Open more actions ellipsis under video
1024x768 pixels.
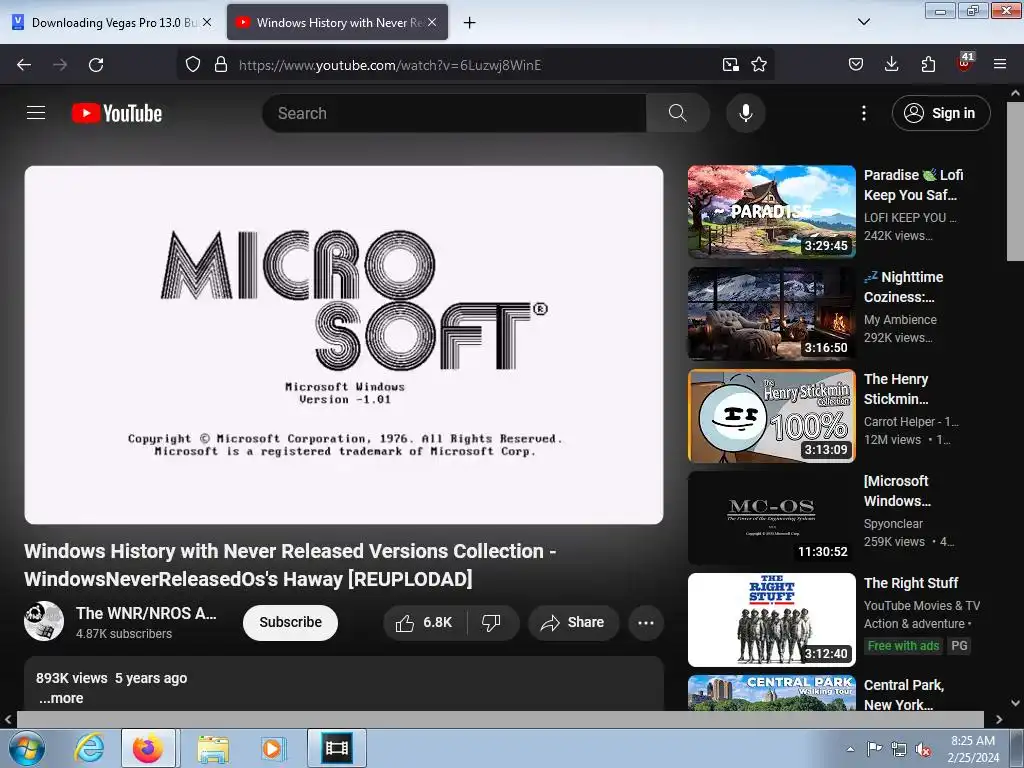click(x=646, y=623)
